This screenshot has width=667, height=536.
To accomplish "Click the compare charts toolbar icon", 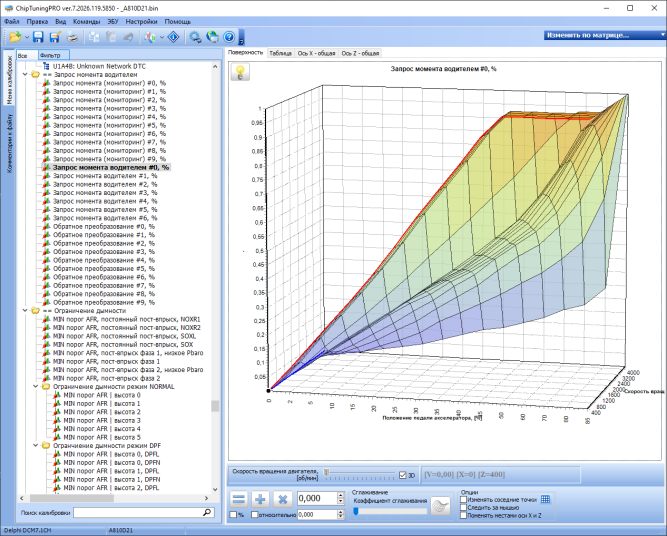I will (x=150, y=37).
